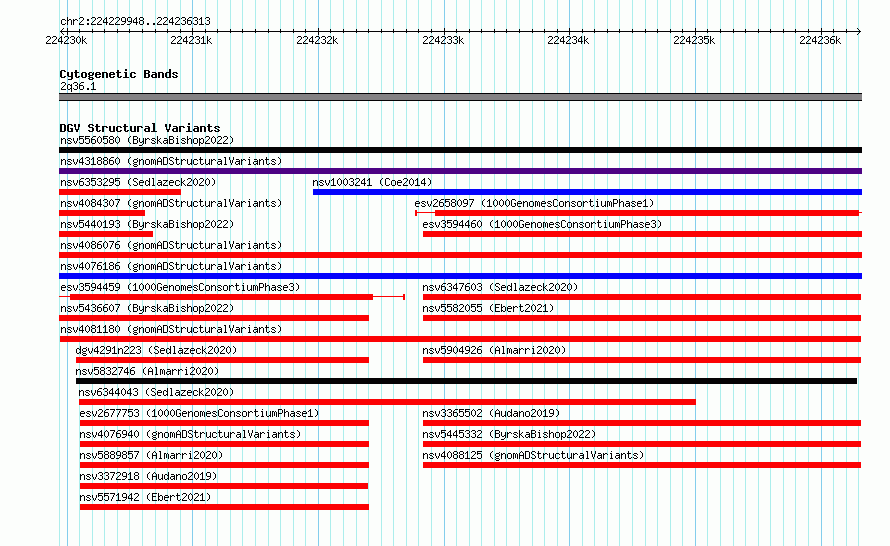
Task: Click nsv5582055 (Ebert2021) label
Action: pos(488,308)
